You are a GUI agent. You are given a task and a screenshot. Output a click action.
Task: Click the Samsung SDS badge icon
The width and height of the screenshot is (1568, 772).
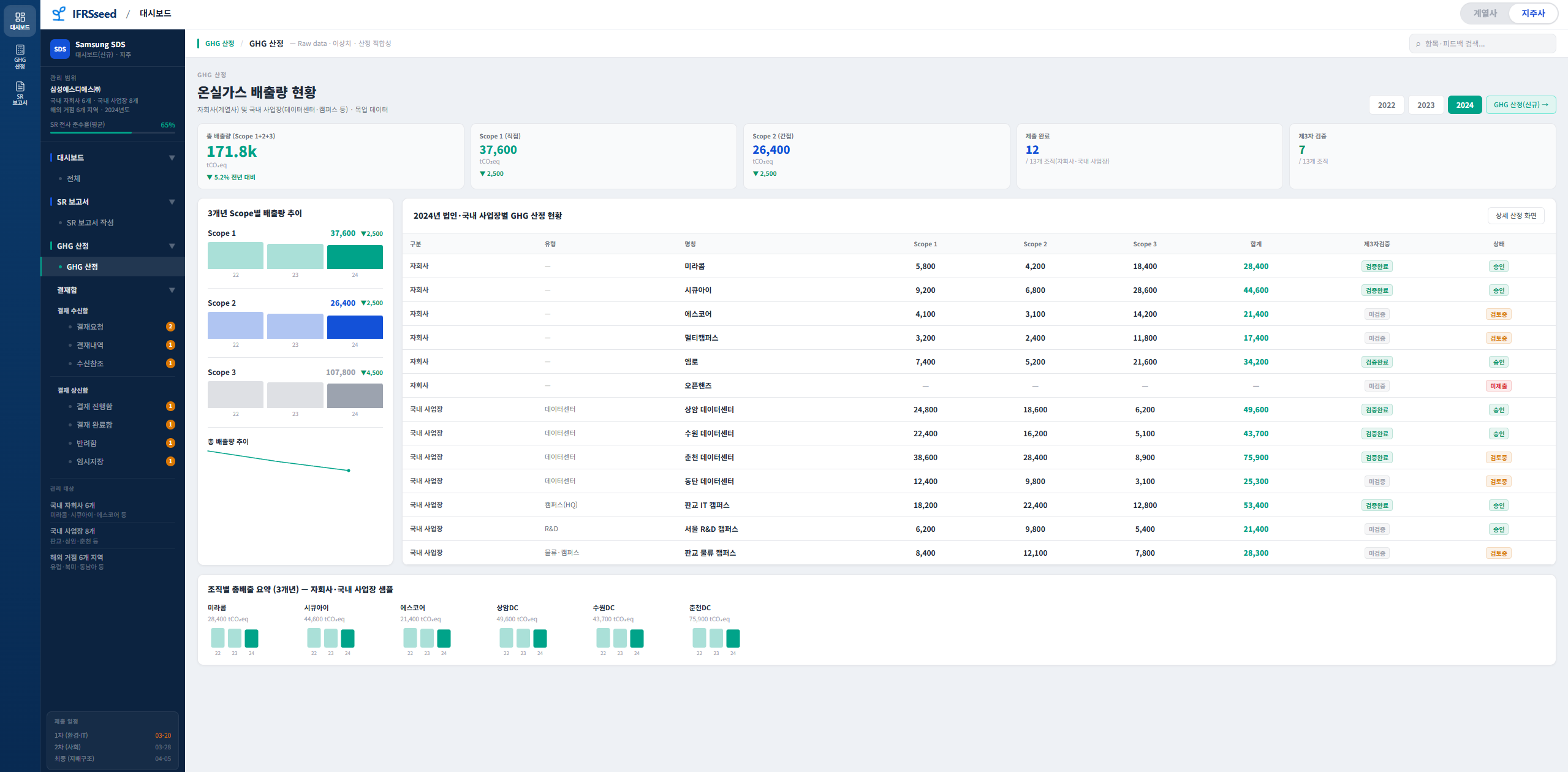point(59,49)
